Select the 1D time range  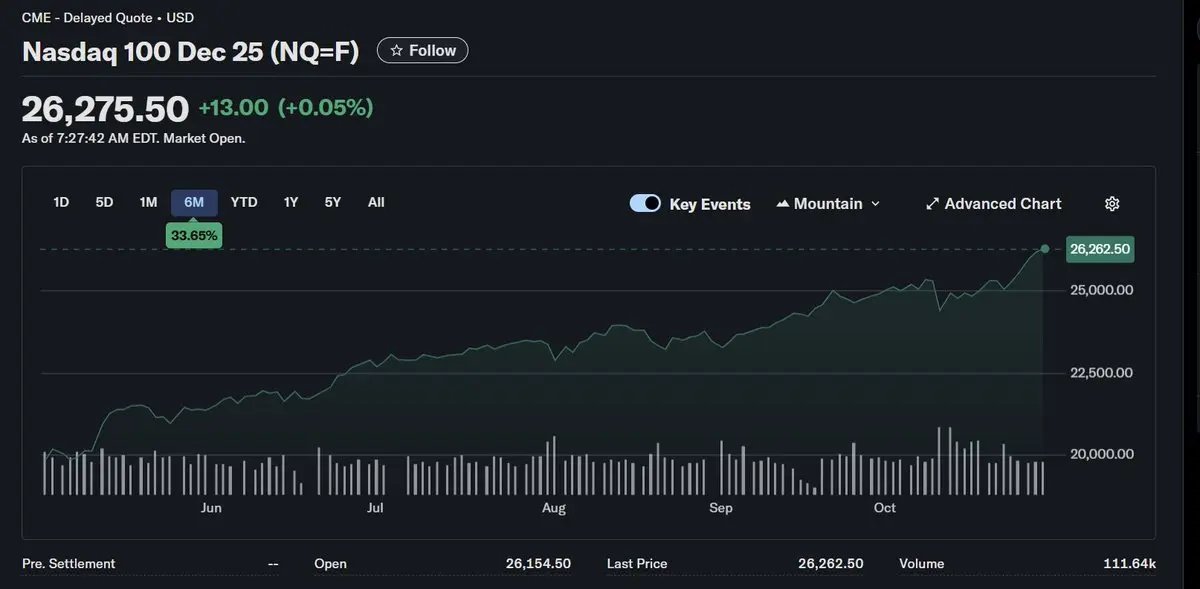[61, 202]
